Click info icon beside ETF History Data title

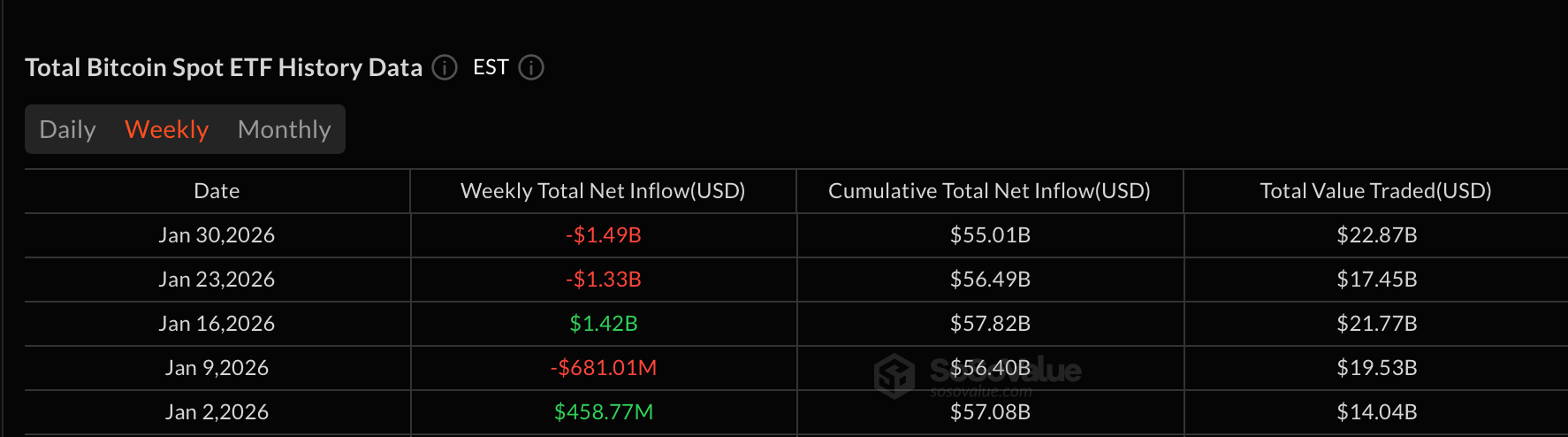[x=445, y=67]
